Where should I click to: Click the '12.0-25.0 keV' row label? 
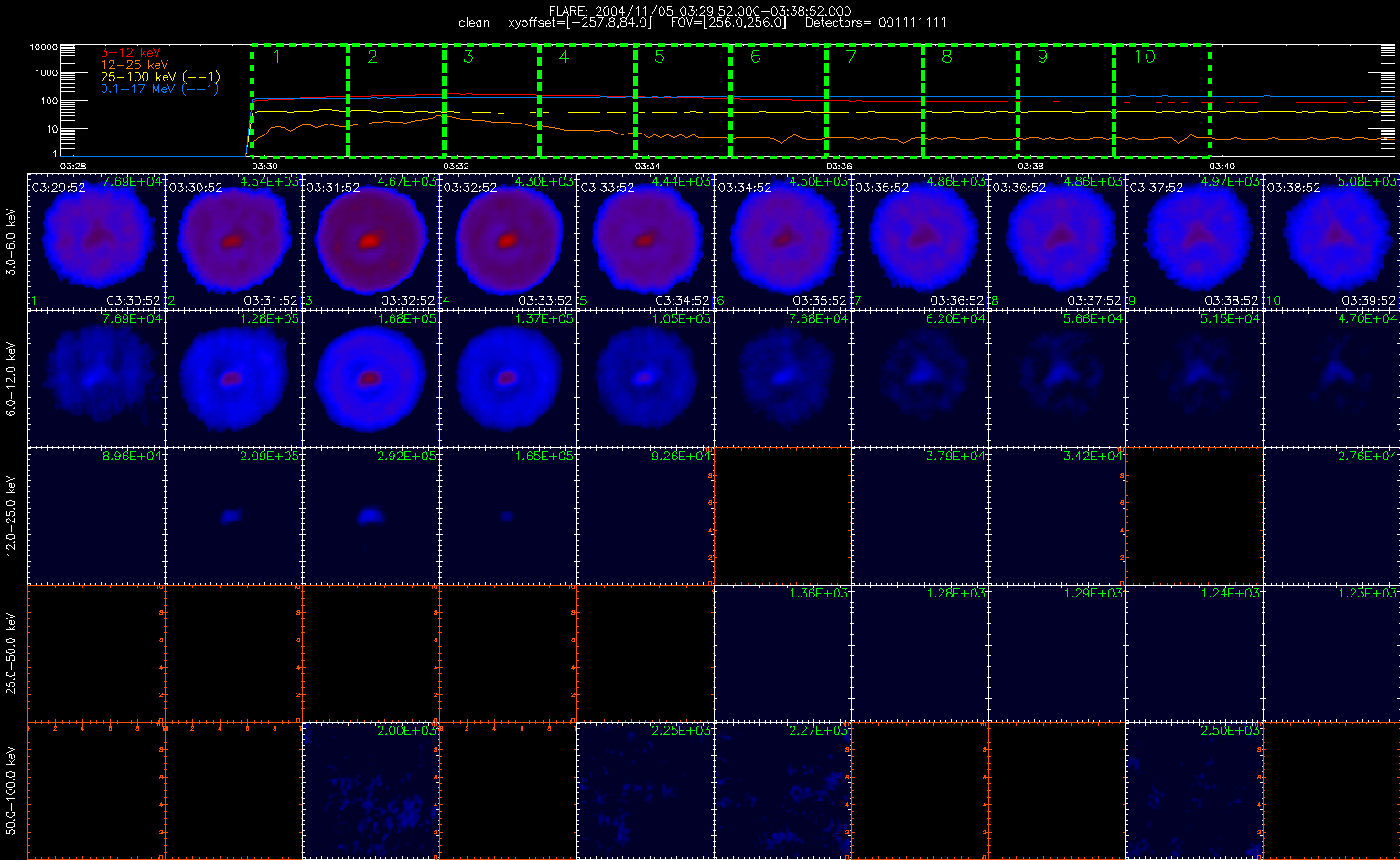[12, 517]
